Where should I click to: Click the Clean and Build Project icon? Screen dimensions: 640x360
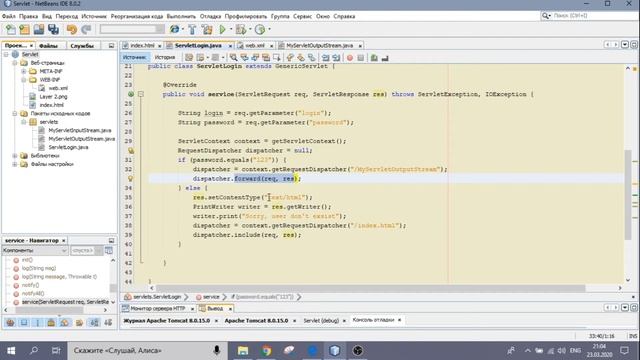pos(207,29)
